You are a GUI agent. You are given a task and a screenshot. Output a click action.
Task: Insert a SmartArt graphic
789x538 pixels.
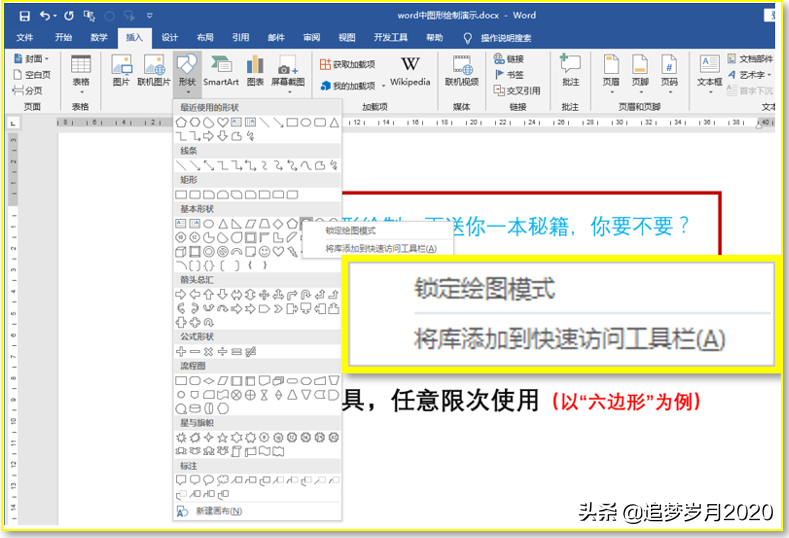(221, 71)
